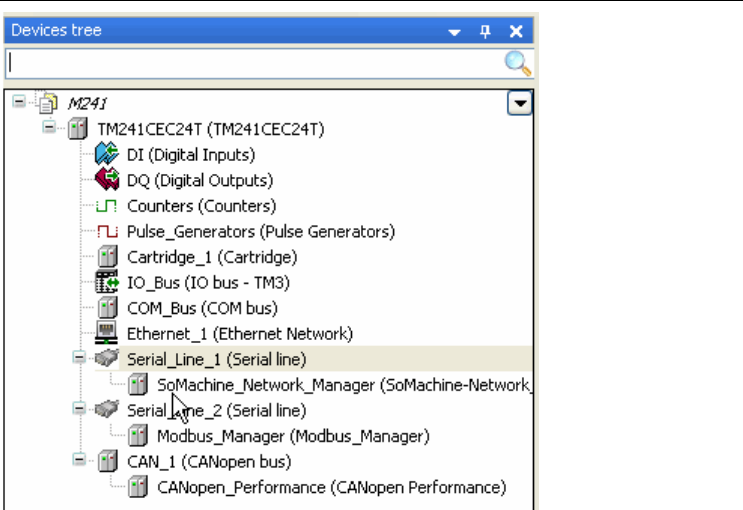Click the Serial_Line_1 connector icon
Image resolution: width=743 pixels, height=510 pixels.
(107, 358)
